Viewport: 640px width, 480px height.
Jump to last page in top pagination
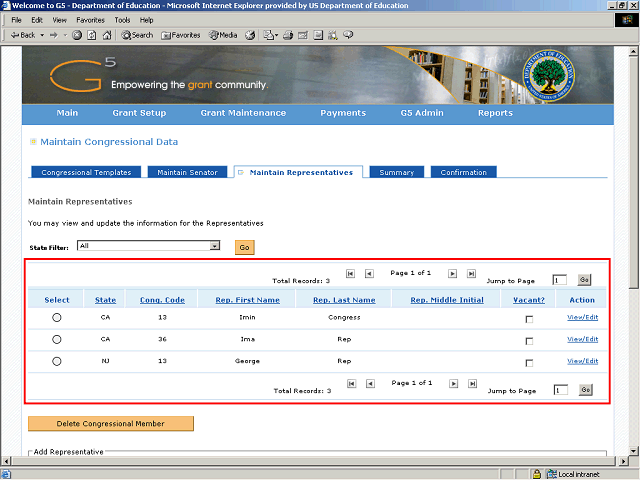472,273
